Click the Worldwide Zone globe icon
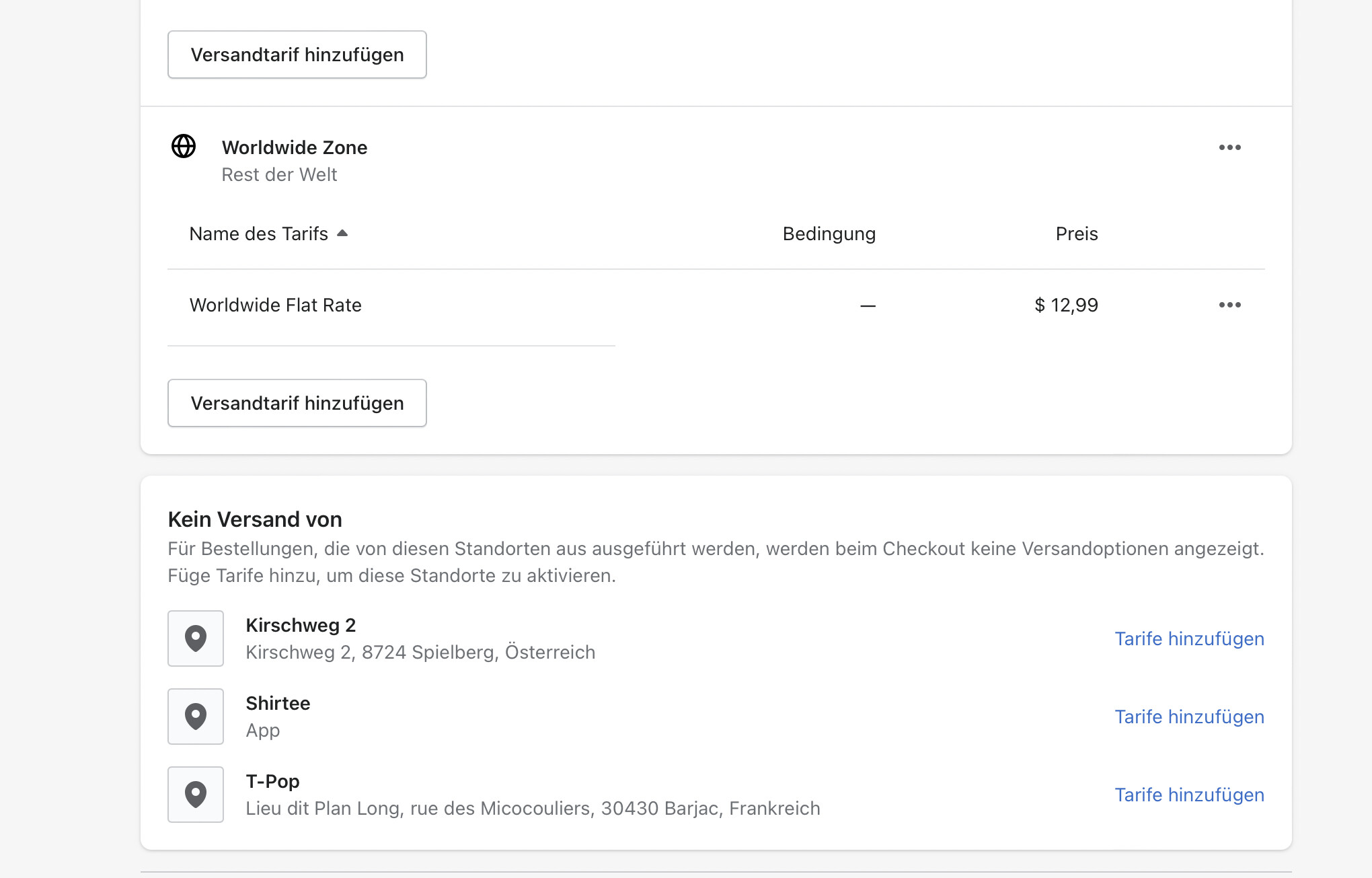 click(x=184, y=146)
